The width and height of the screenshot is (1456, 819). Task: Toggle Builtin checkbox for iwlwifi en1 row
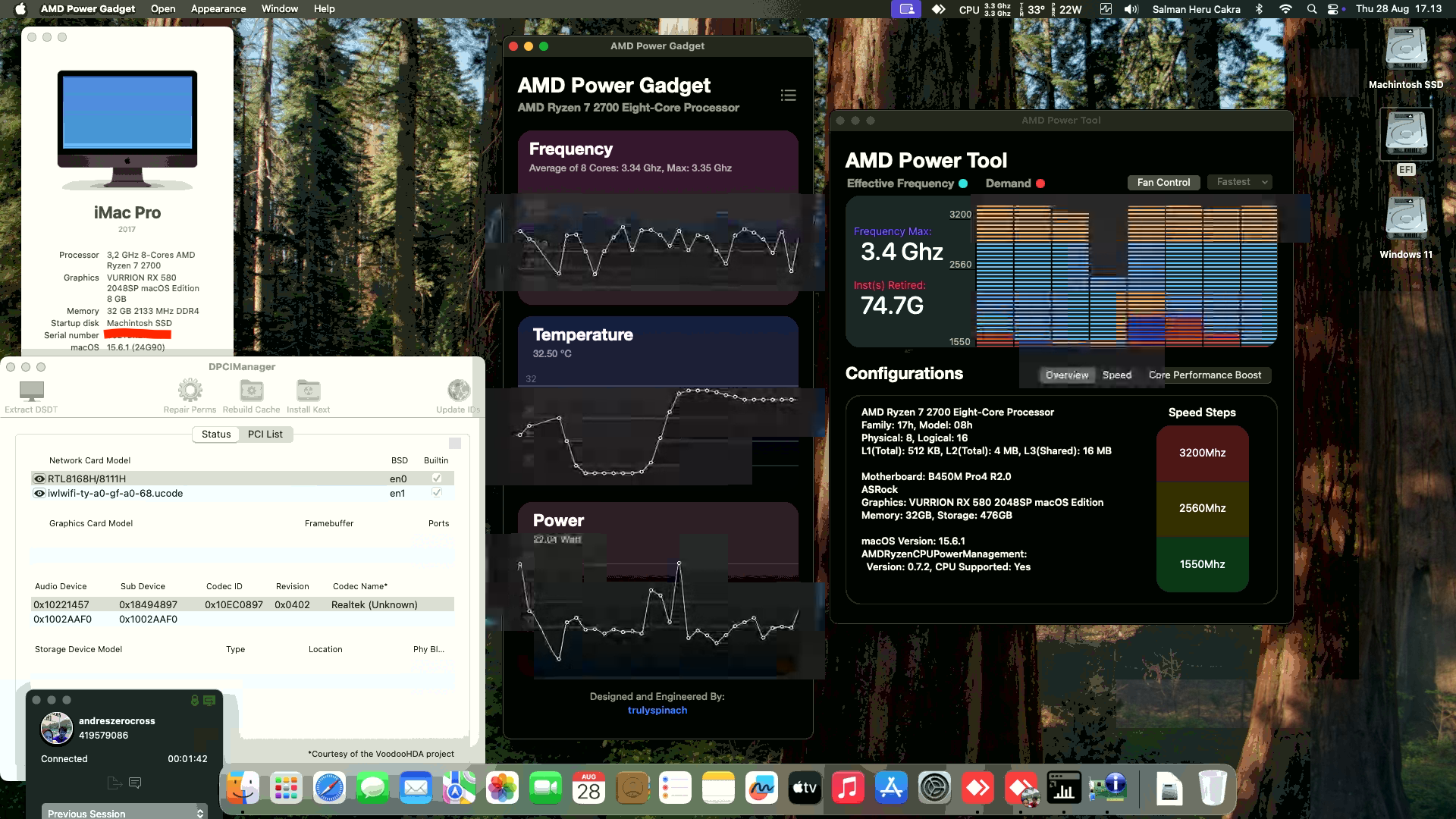(436, 493)
